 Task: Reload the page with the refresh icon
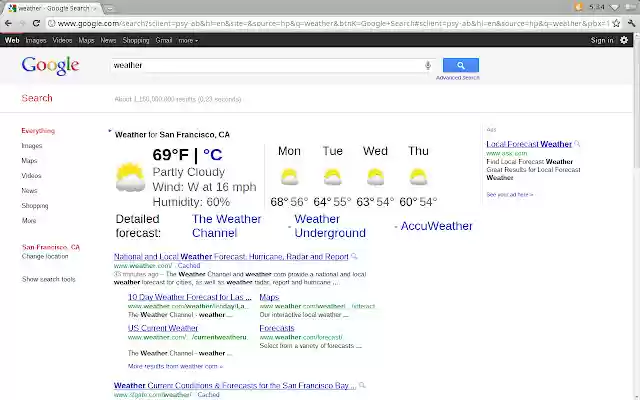point(36,23)
